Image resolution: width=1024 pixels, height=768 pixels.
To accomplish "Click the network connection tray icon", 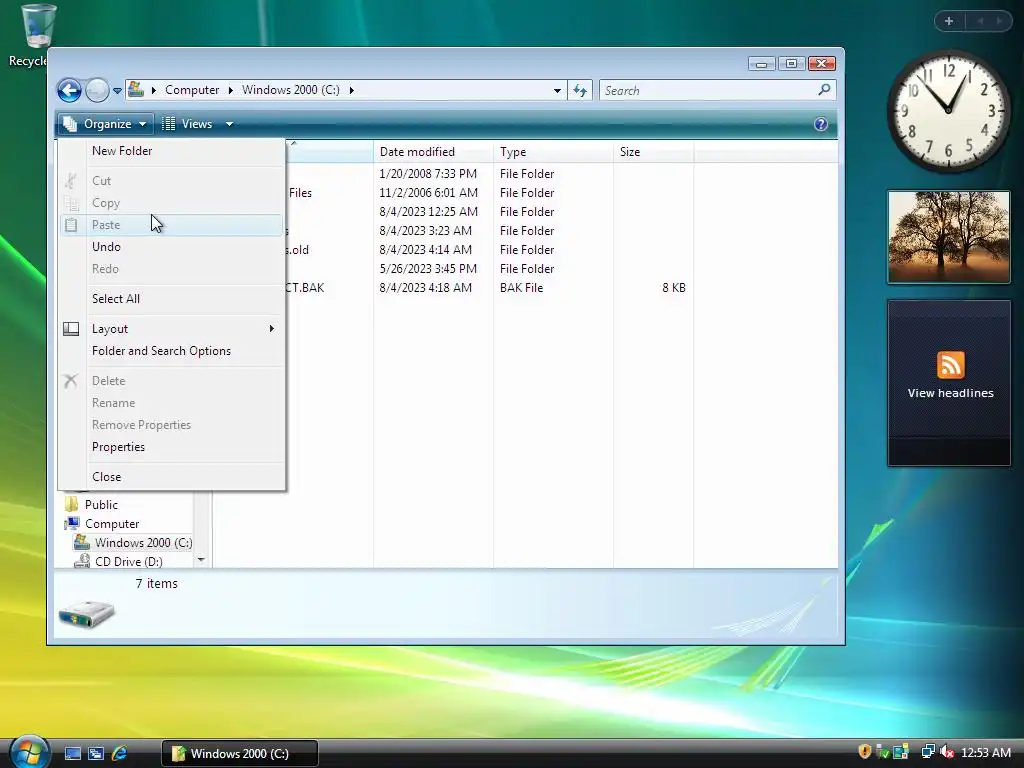I will (927, 752).
